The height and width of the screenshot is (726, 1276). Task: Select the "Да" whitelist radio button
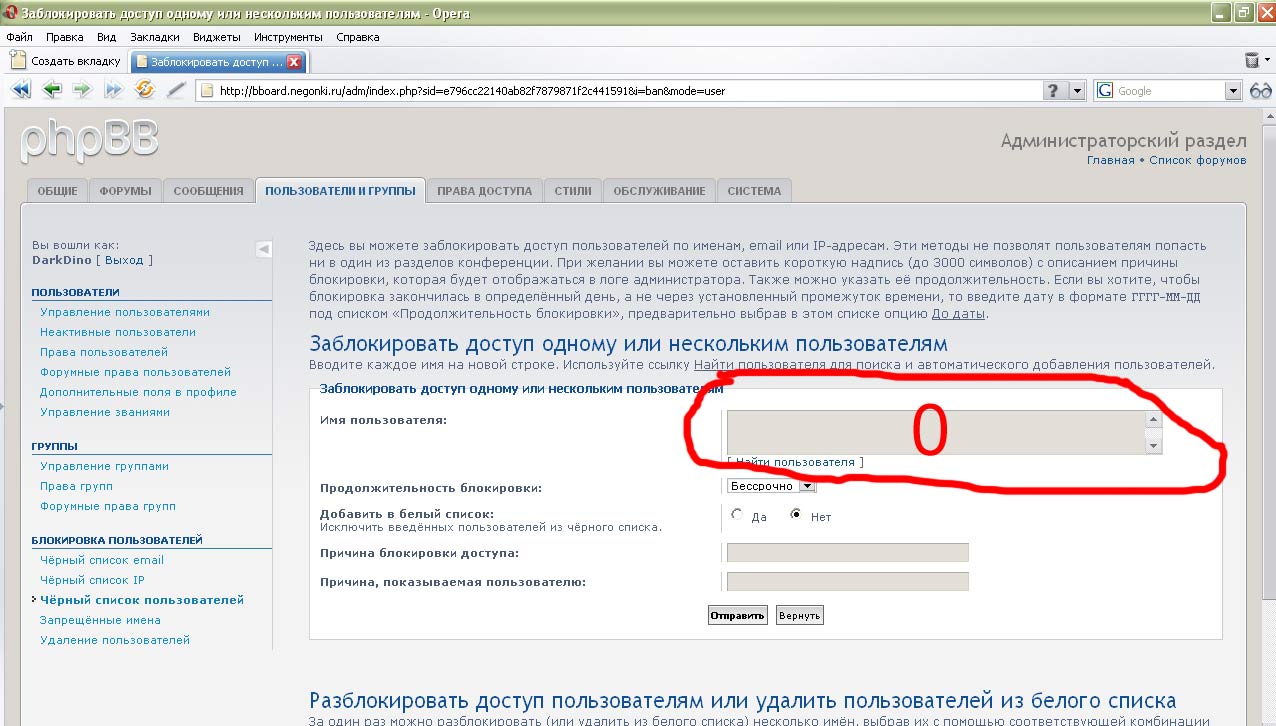point(738,516)
